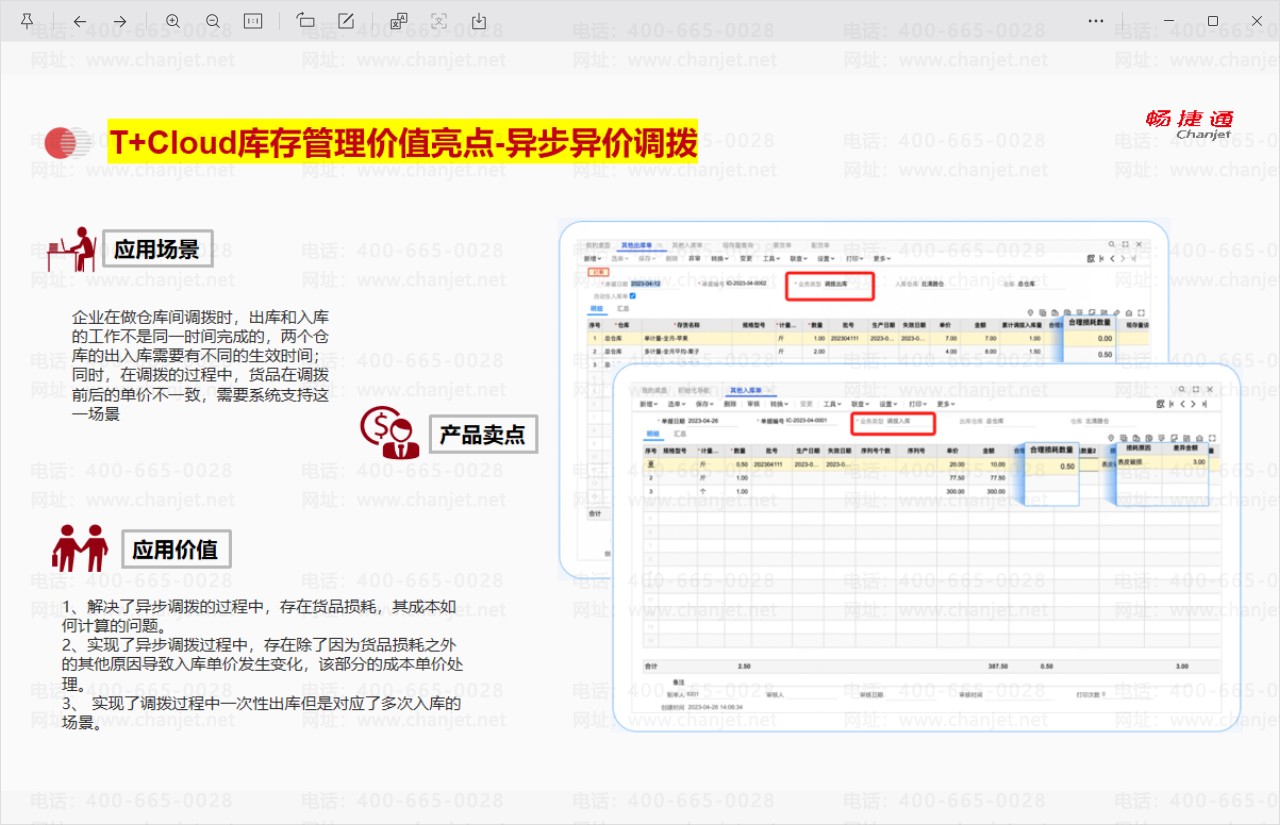Toggle the 自动生入库单 checkbox
Screen dimensions: 1280x825
click(x=632, y=296)
